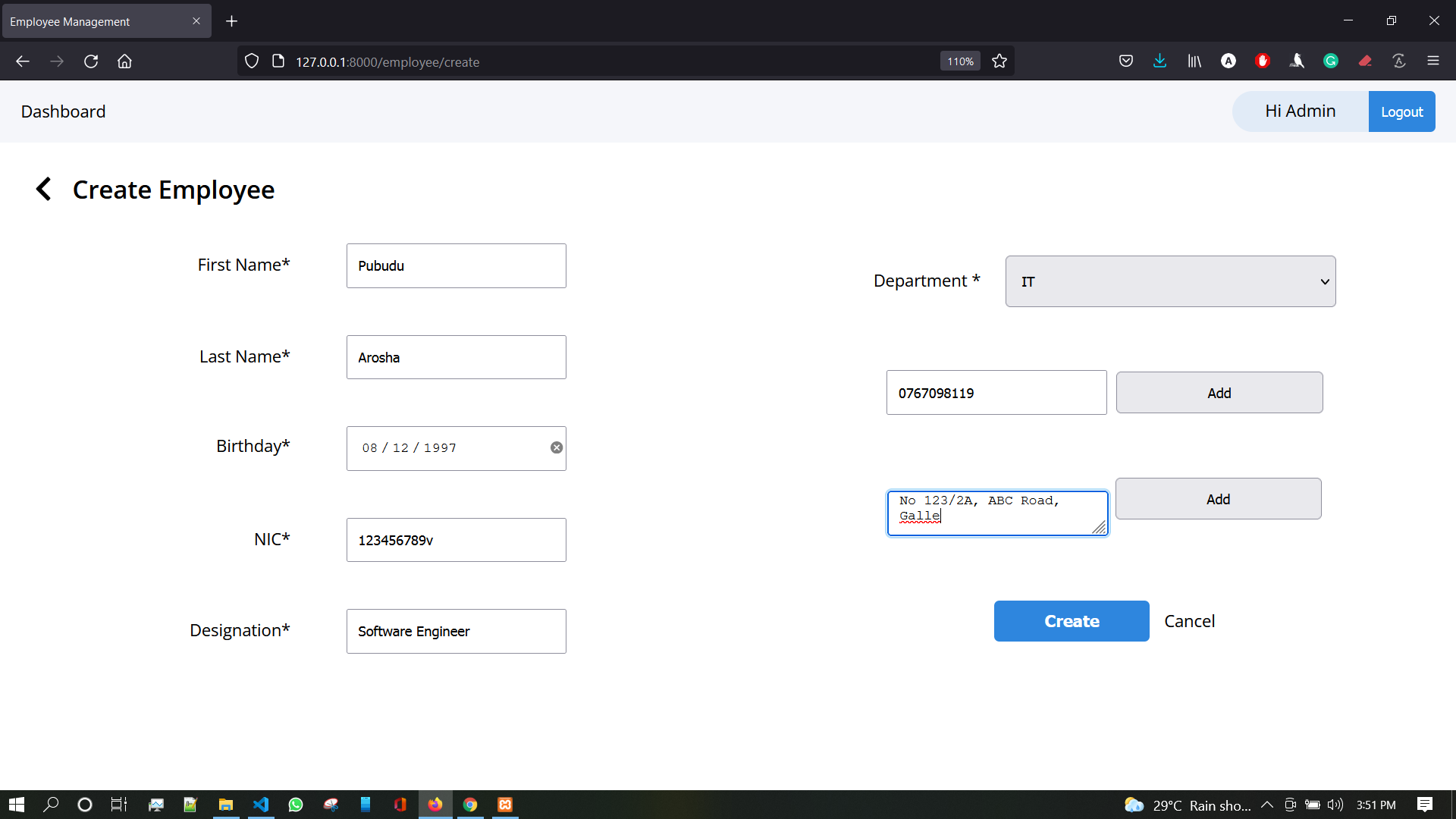Save the page to Pocket
The width and height of the screenshot is (1456, 819).
(1125, 61)
